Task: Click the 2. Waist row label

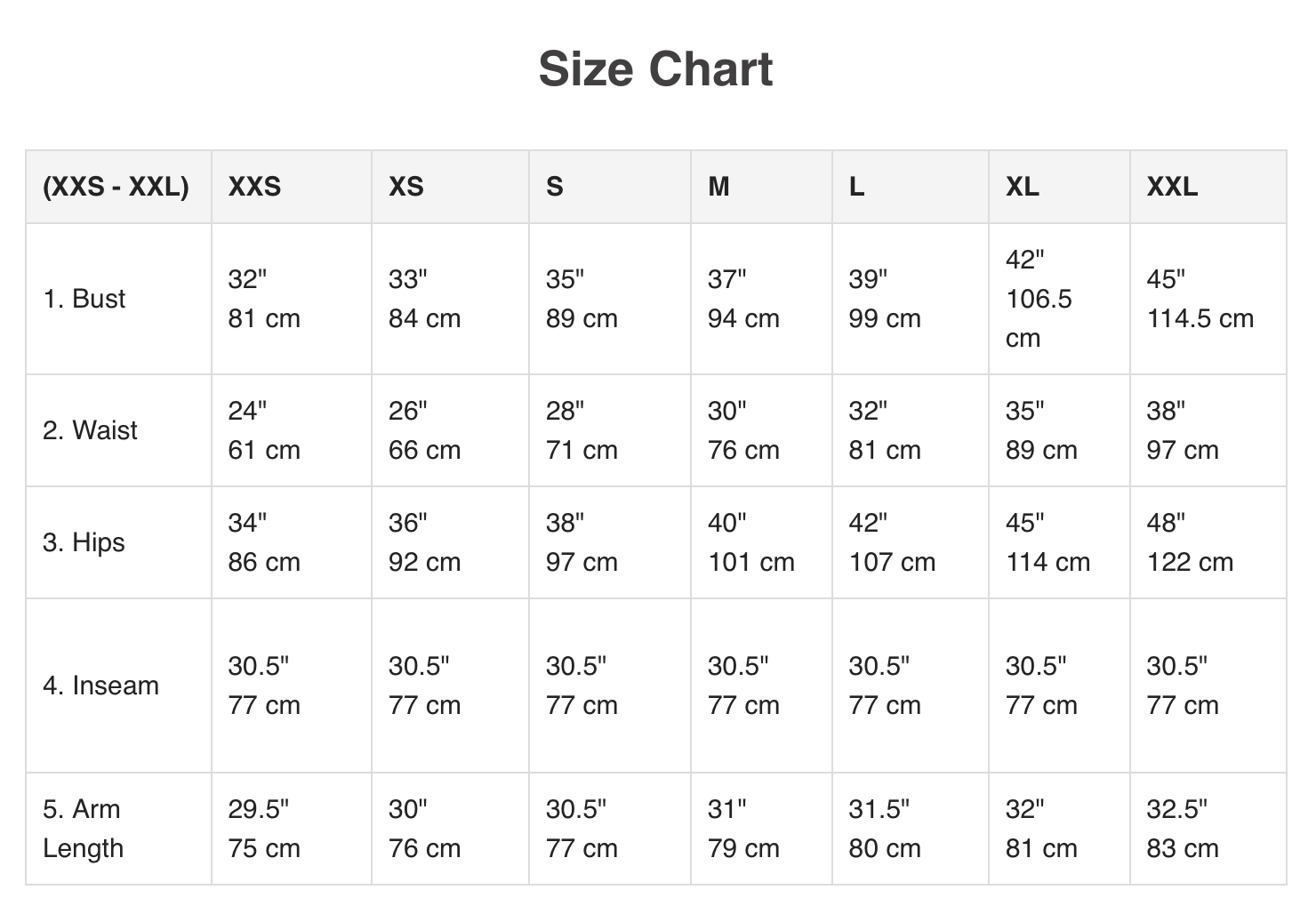Action: point(90,430)
